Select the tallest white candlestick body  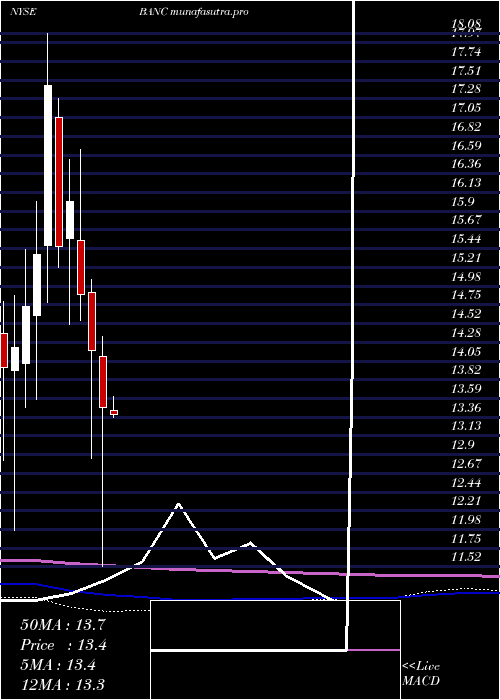[48, 165]
